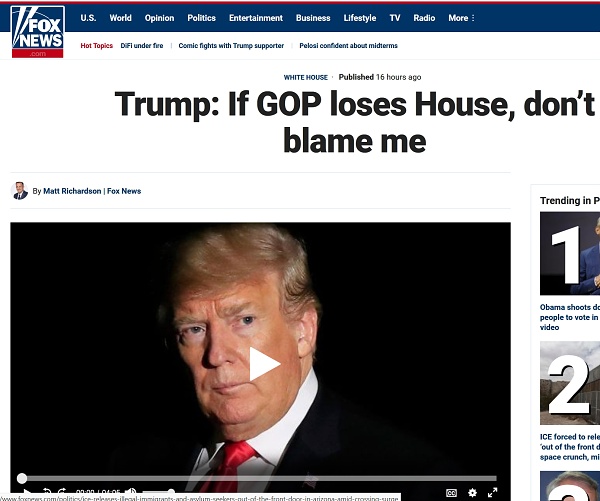This screenshot has height=501, width=600.
Task: Open the video settings gear
Action: pos(473,493)
